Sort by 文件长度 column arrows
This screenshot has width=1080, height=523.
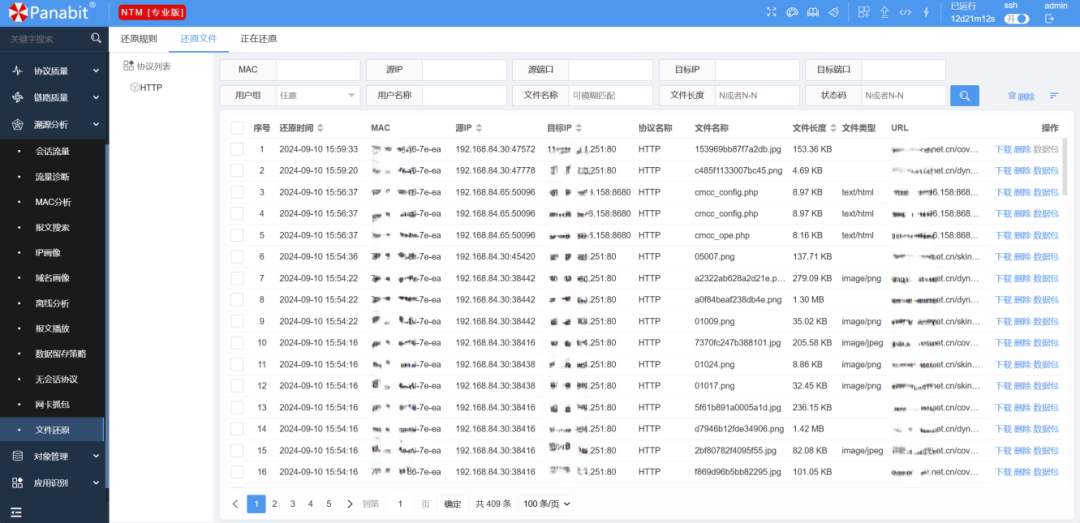tap(833, 128)
